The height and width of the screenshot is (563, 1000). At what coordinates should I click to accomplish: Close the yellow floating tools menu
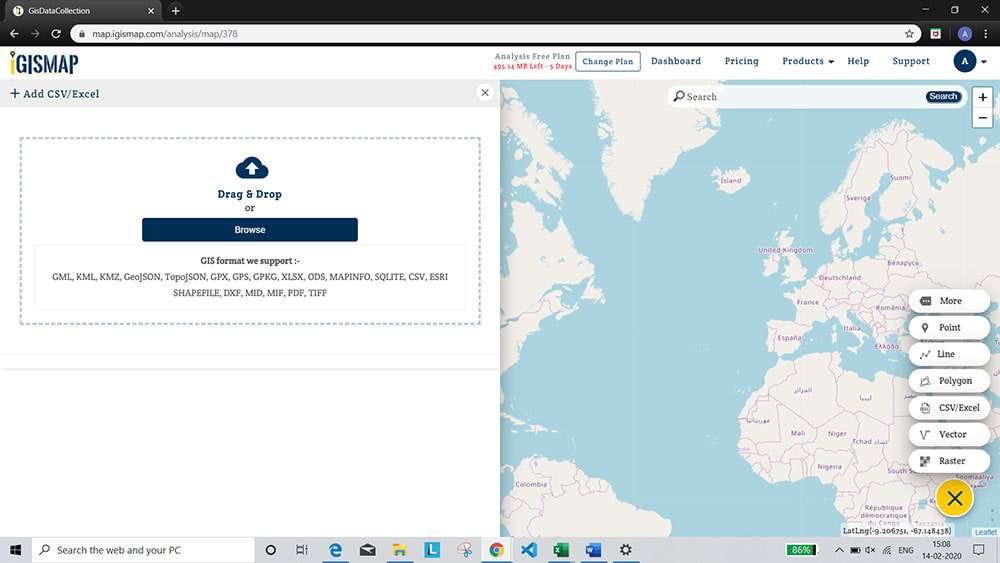955,499
